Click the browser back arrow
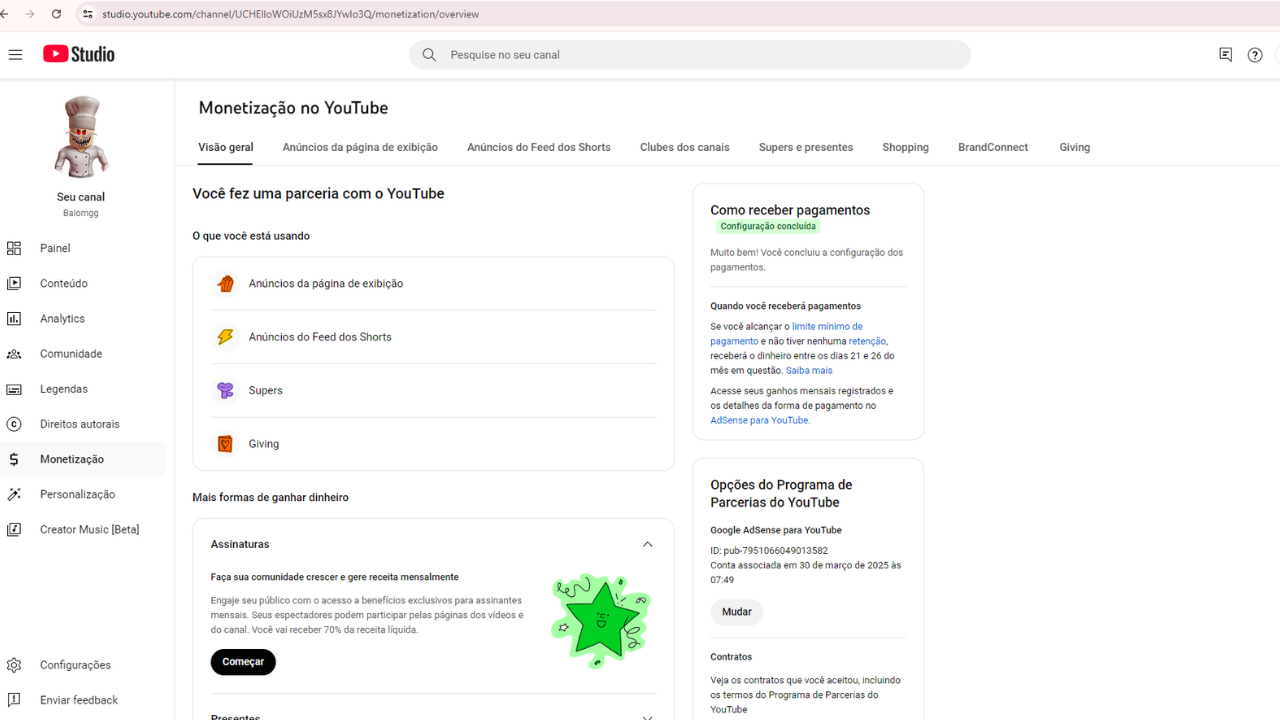This screenshot has width=1280, height=720. coord(5,14)
